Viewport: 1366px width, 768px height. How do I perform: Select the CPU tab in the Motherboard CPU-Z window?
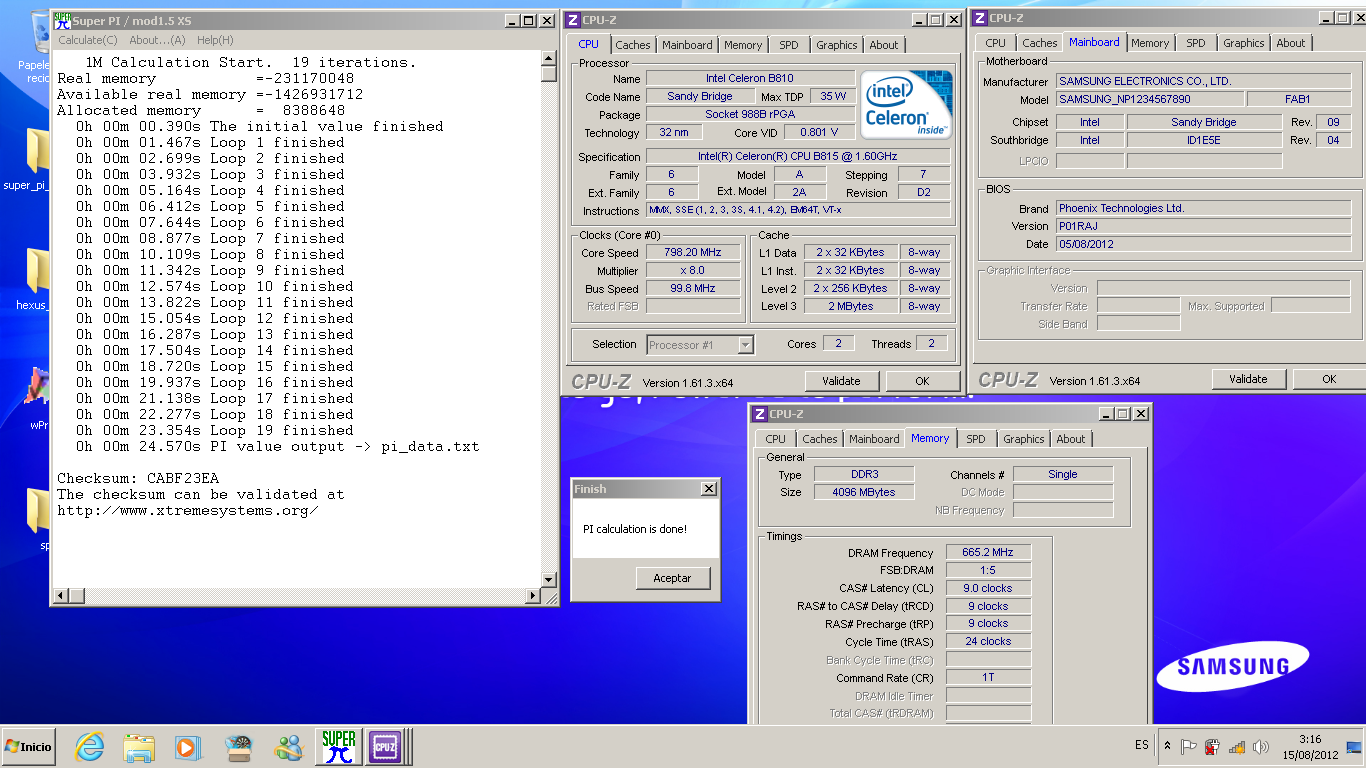point(995,43)
